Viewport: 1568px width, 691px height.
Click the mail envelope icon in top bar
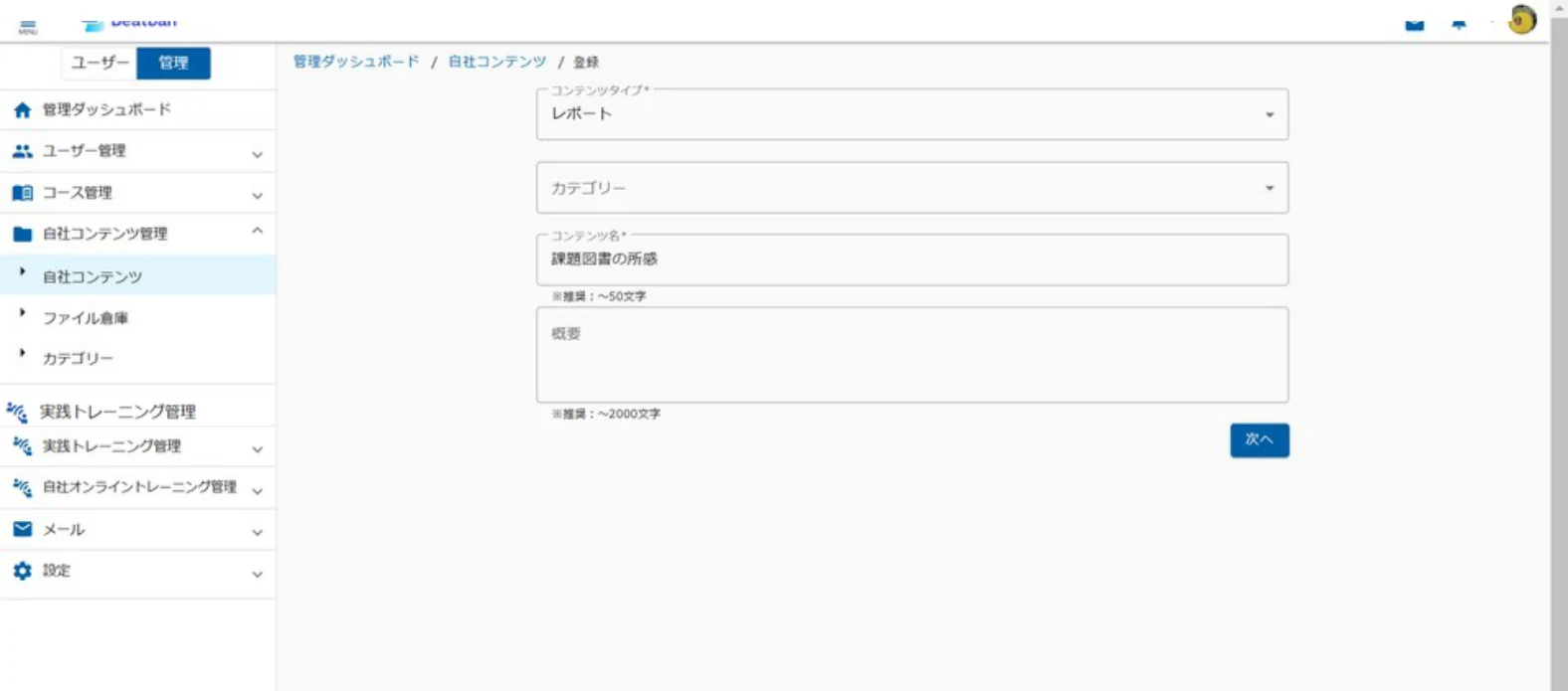pyautogui.click(x=1414, y=24)
